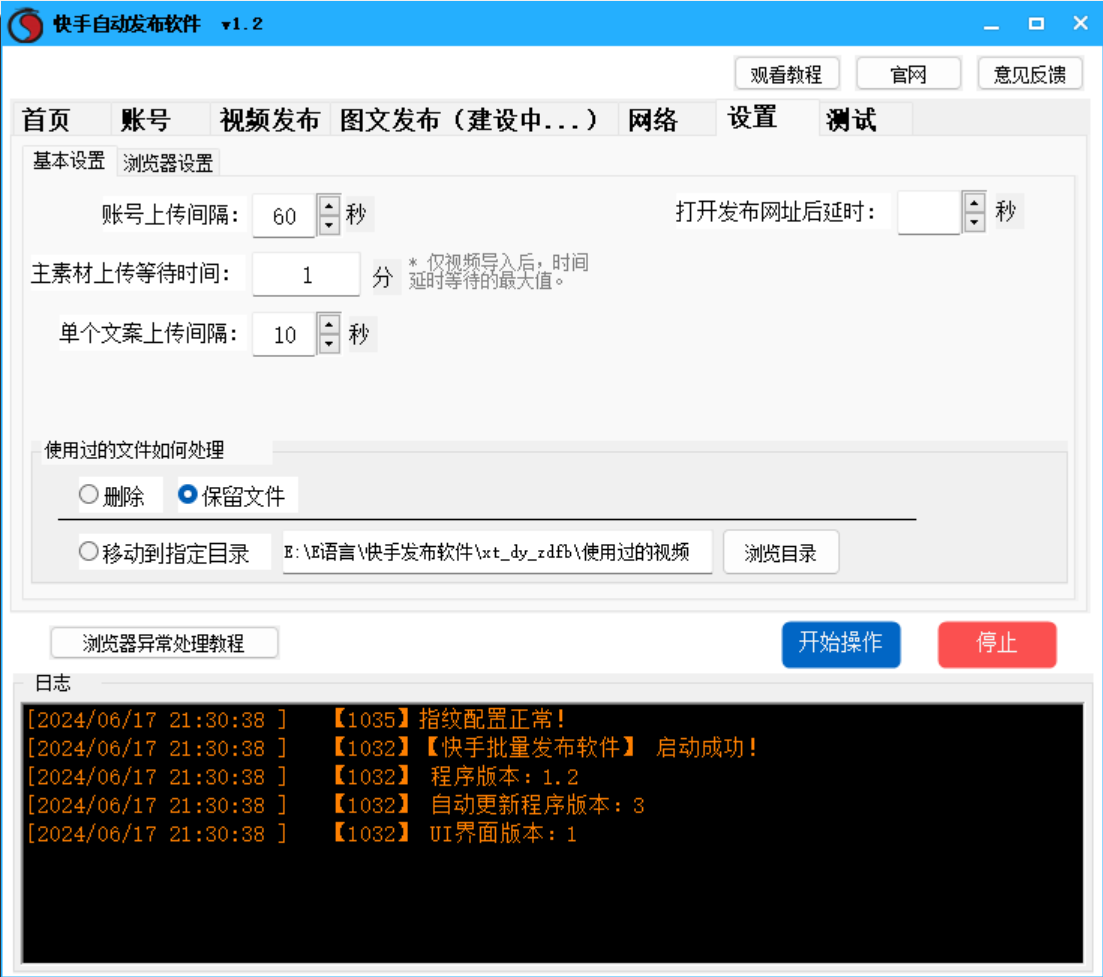Viewport: 1103px width, 977px height.
Task: Open the 浏览器异常处理教程 button
Action: coord(165,643)
